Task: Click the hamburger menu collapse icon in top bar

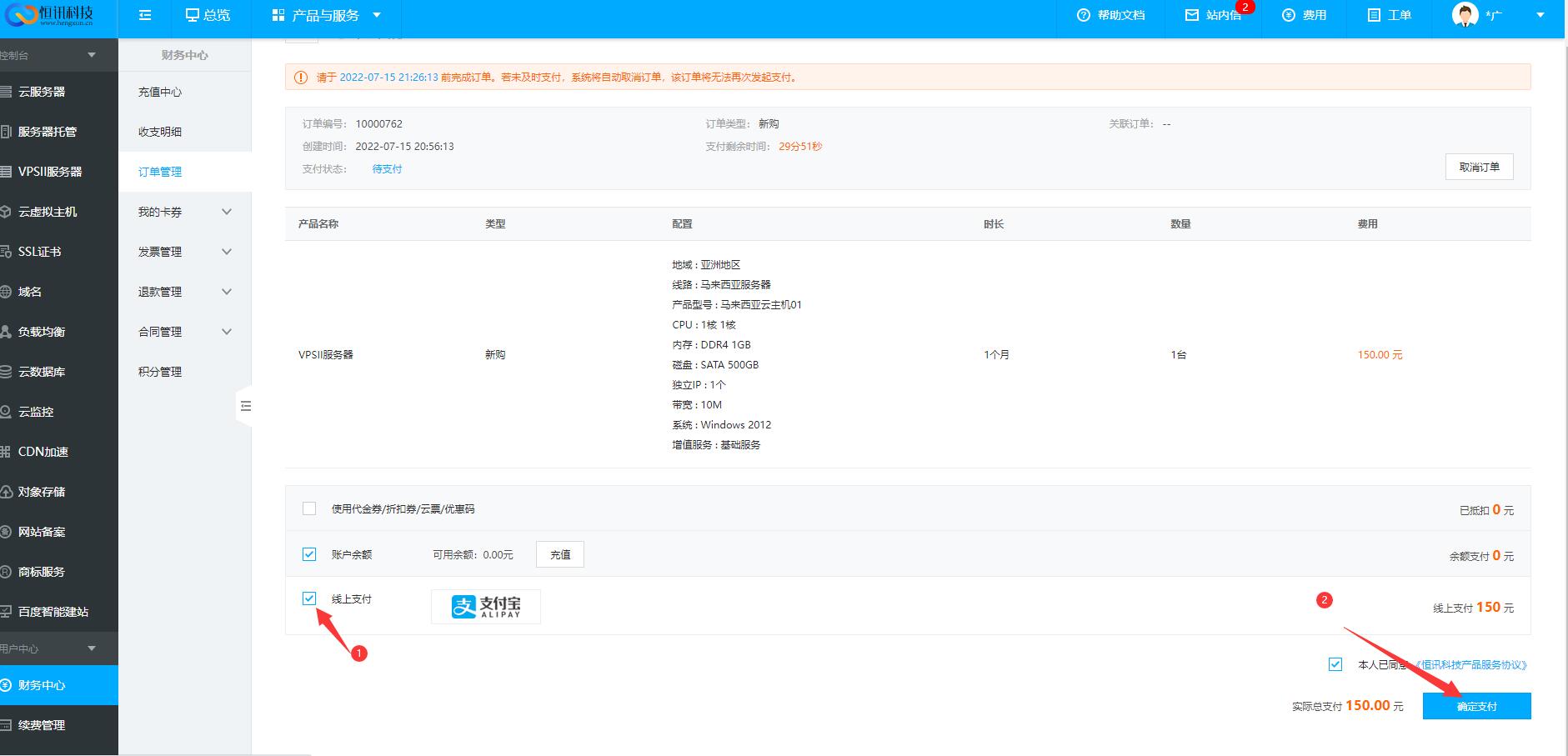Action: 145,15
